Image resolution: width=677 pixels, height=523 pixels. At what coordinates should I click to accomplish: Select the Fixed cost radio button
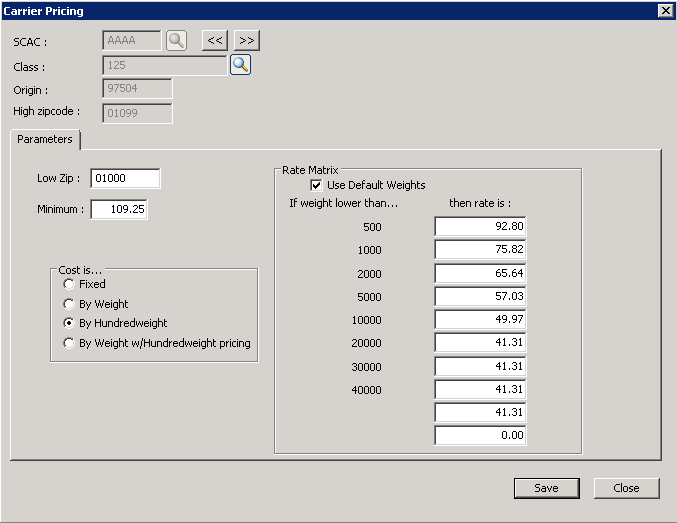[69, 284]
